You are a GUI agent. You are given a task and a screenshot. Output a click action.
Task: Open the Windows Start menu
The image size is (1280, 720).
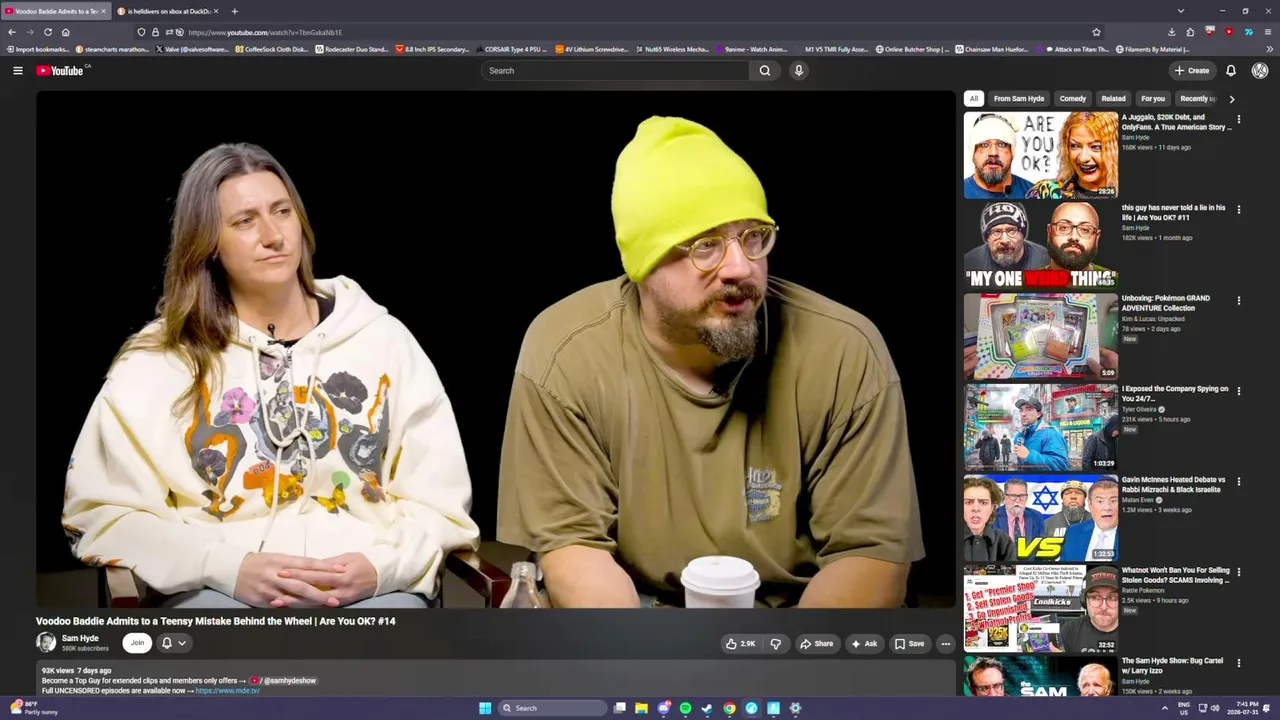(485, 708)
